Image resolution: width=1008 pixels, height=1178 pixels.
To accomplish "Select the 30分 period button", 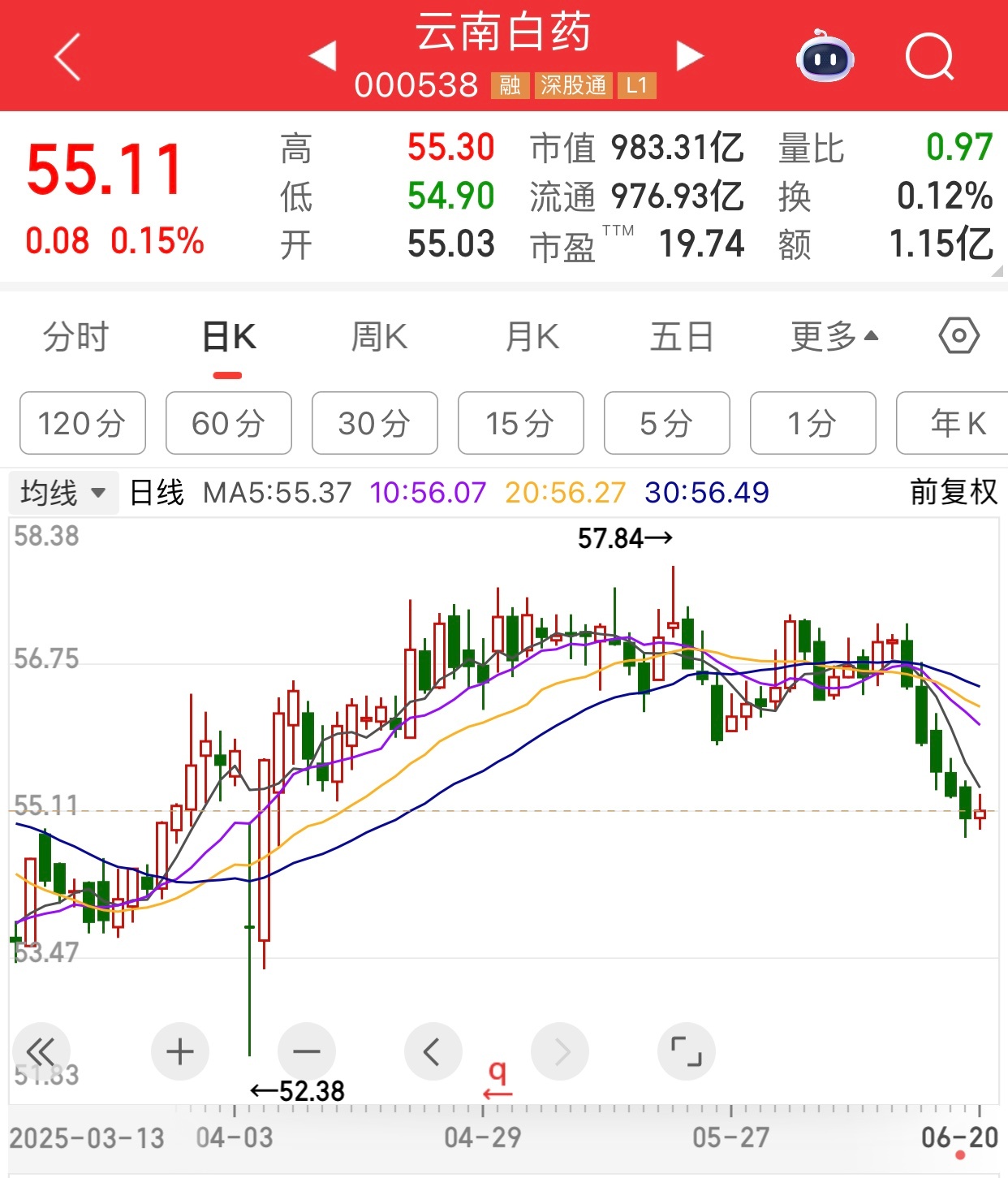I will 375,423.
